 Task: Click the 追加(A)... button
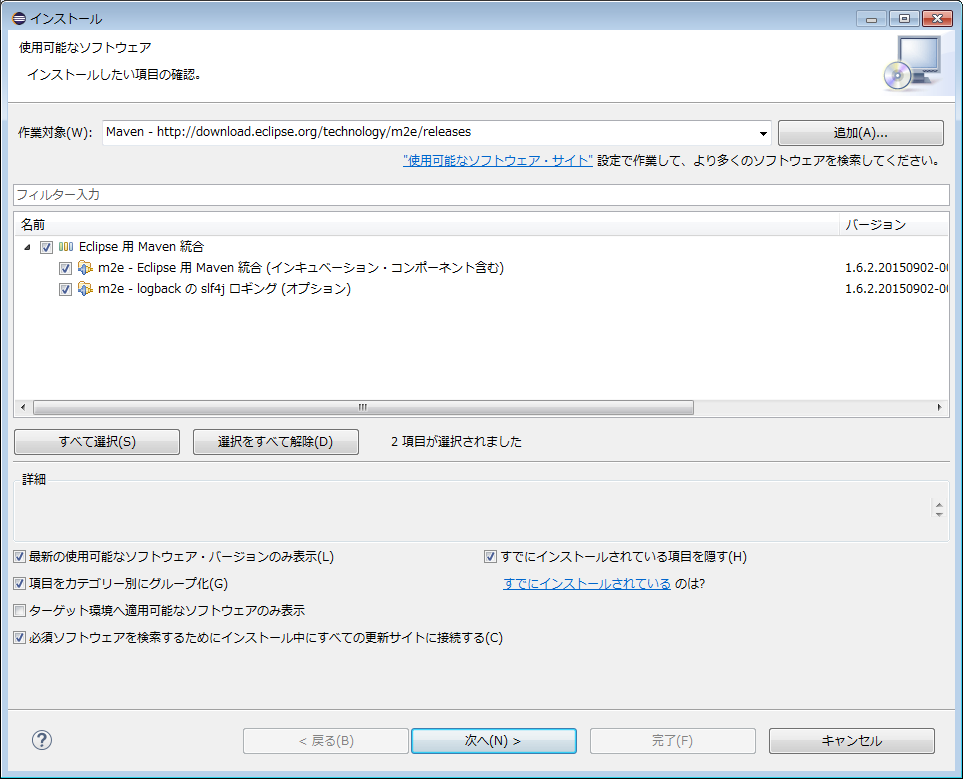[860, 133]
